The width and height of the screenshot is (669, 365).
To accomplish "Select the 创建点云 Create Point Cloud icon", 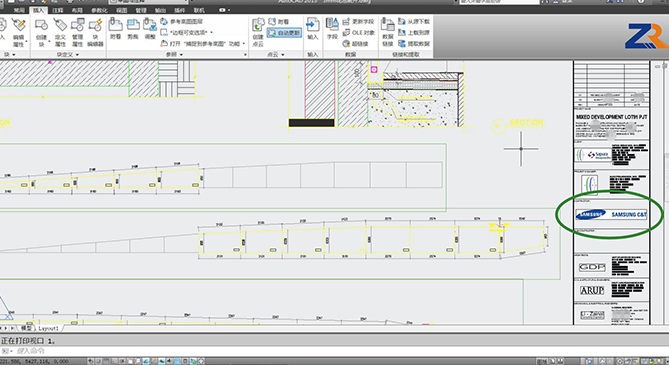I will pyautogui.click(x=258, y=32).
